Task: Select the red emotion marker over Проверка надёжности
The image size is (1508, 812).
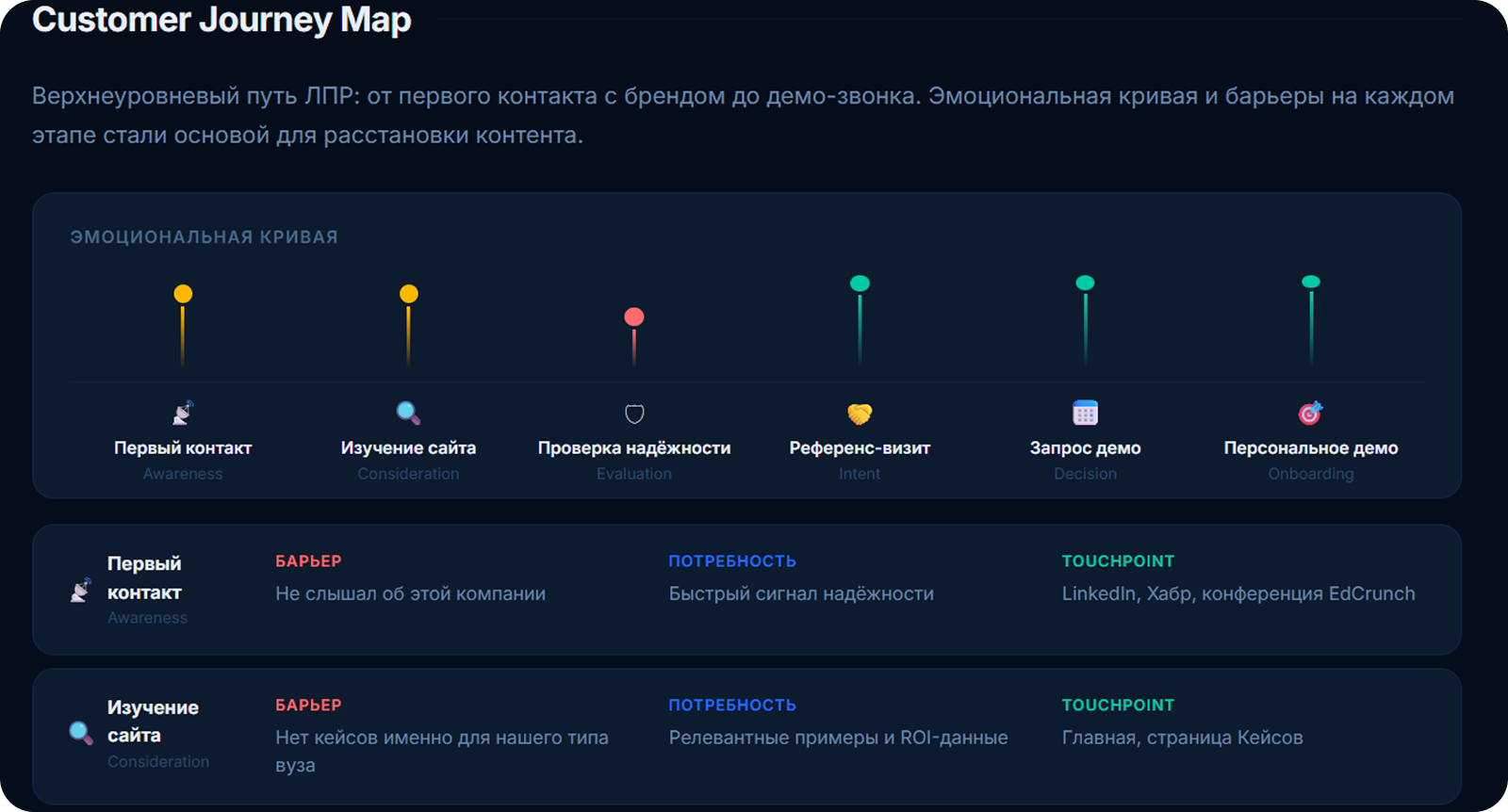Action: [634, 317]
